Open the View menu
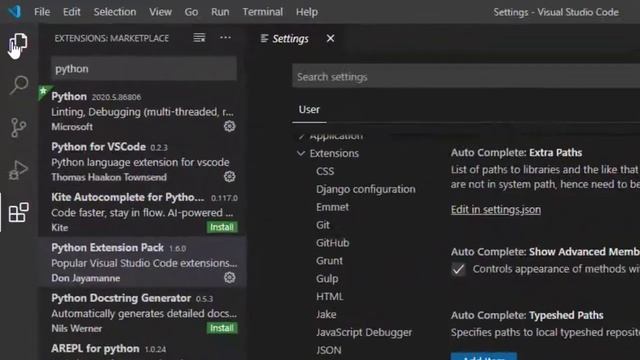Image resolution: width=640 pixels, height=360 pixels. tap(160, 12)
